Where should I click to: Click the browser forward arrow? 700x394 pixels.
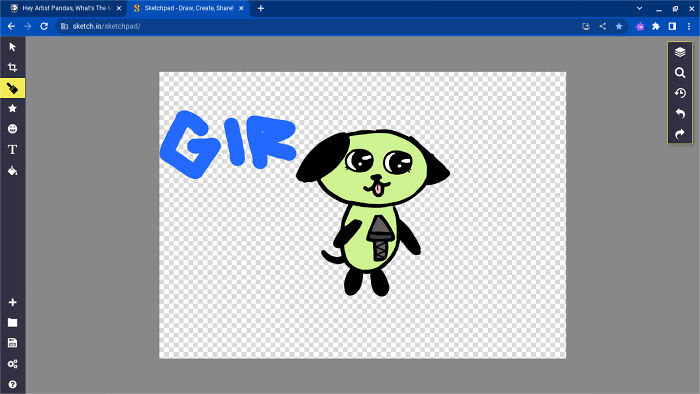(x=28, y=26)
